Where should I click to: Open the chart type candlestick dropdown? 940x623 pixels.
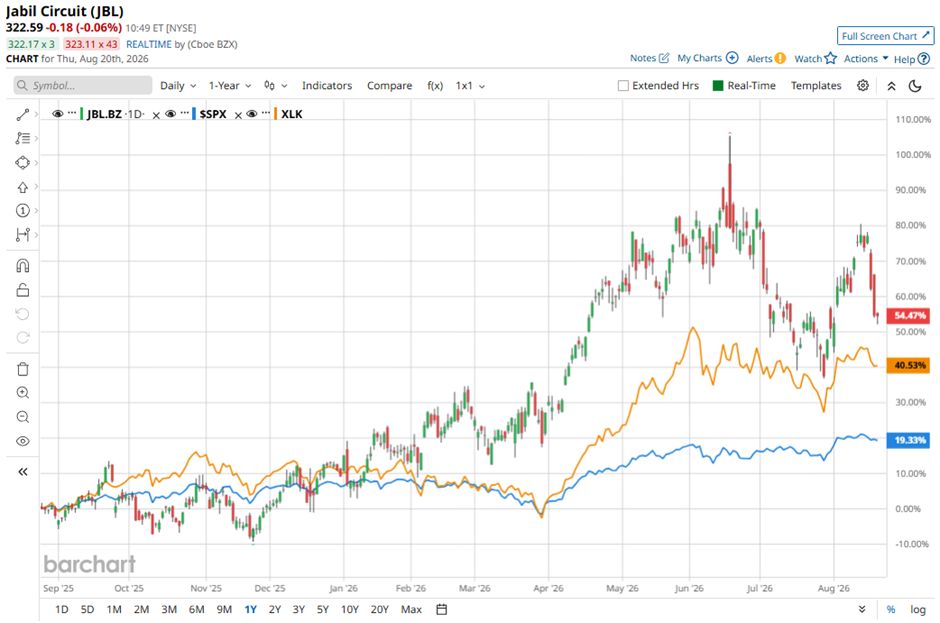[275, 86]
